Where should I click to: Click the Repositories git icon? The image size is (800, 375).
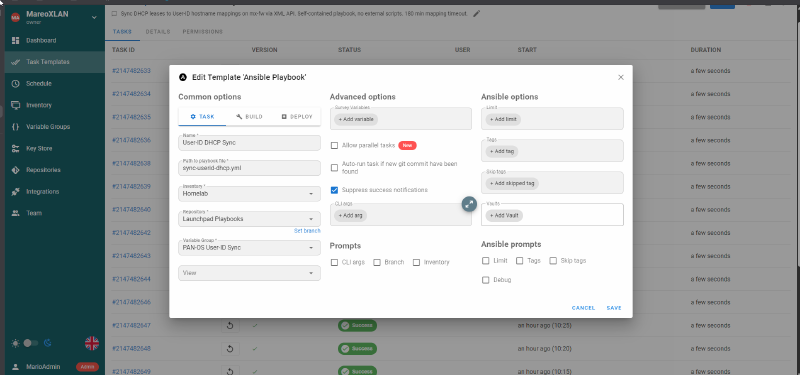click(x=15, y=170)
